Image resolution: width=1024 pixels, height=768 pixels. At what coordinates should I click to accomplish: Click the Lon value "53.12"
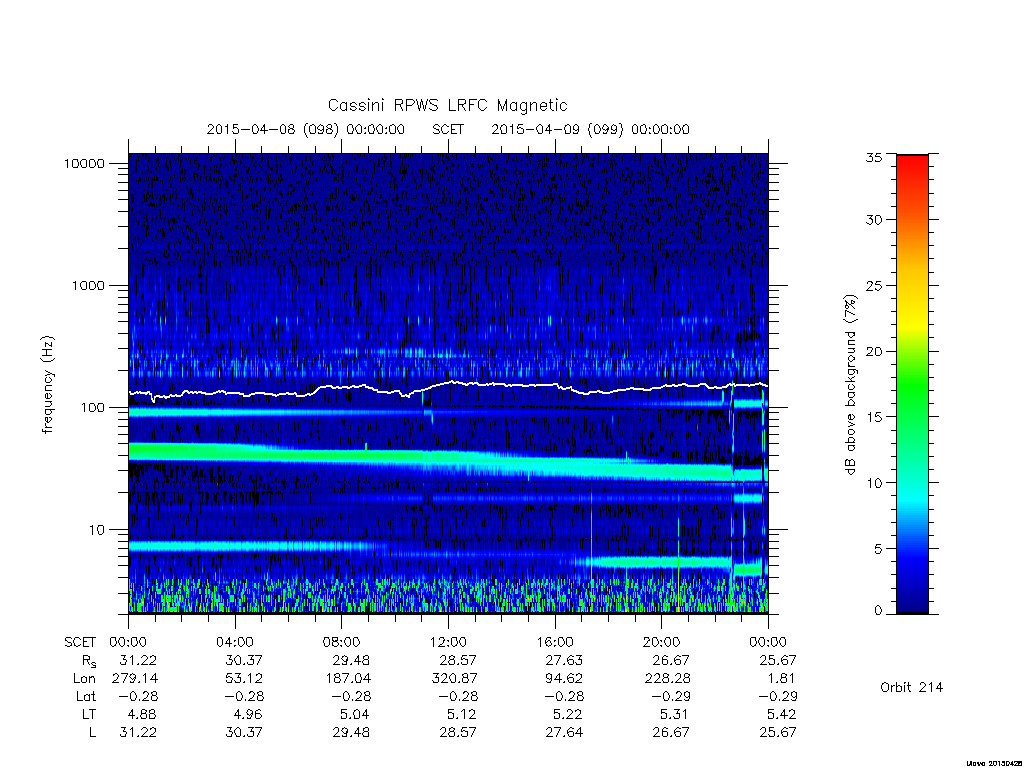coord(244,679)
